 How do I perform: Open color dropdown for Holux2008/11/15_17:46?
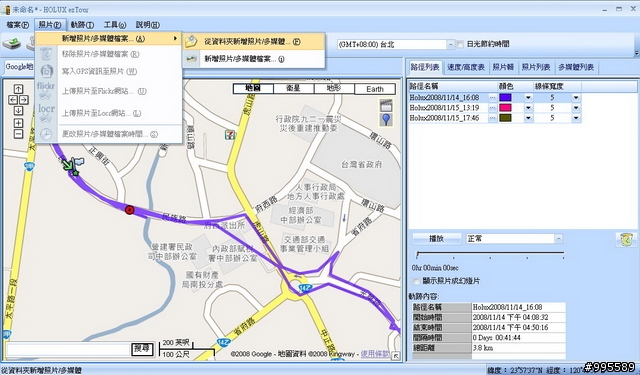(x=528, y=118)
